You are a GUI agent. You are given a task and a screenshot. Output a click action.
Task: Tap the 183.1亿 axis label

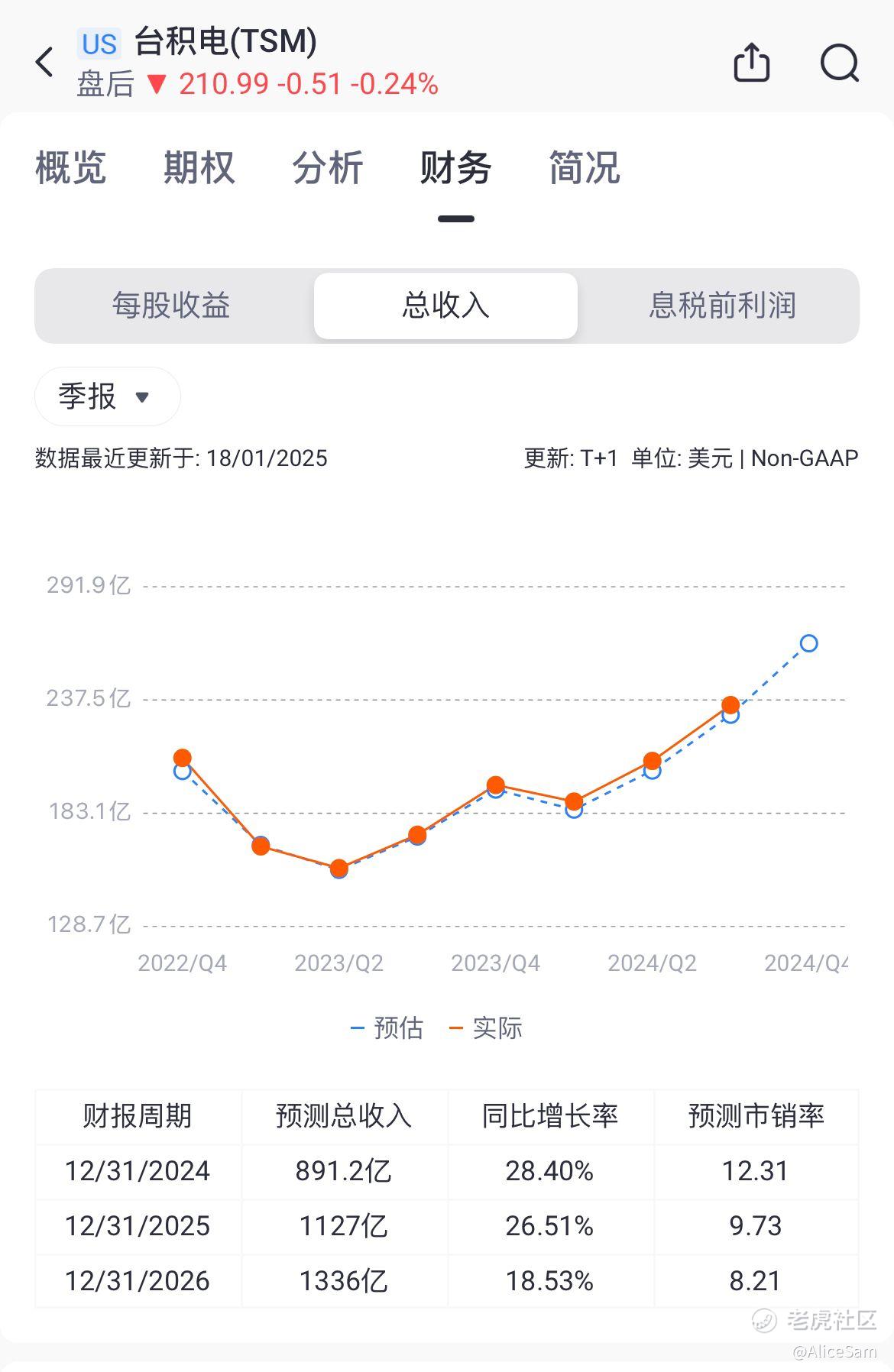click(90, 811)
